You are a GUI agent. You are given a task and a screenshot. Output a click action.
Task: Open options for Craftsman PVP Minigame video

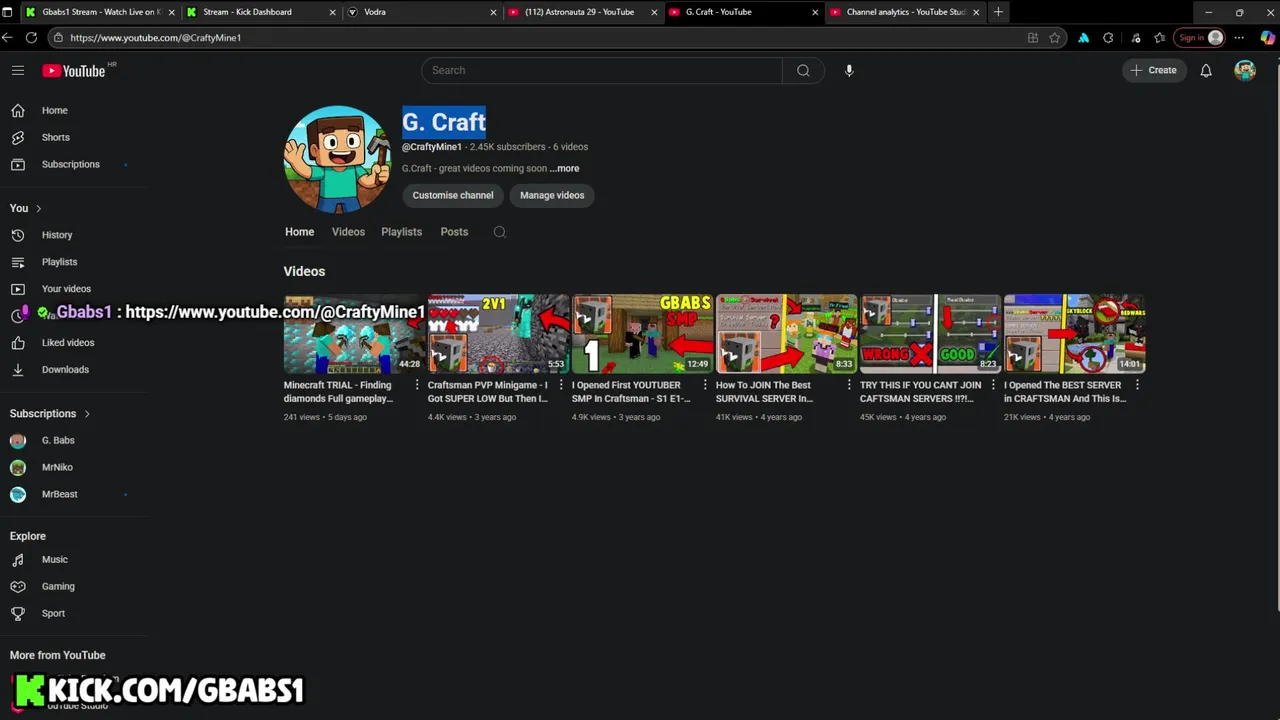[561, 385]
